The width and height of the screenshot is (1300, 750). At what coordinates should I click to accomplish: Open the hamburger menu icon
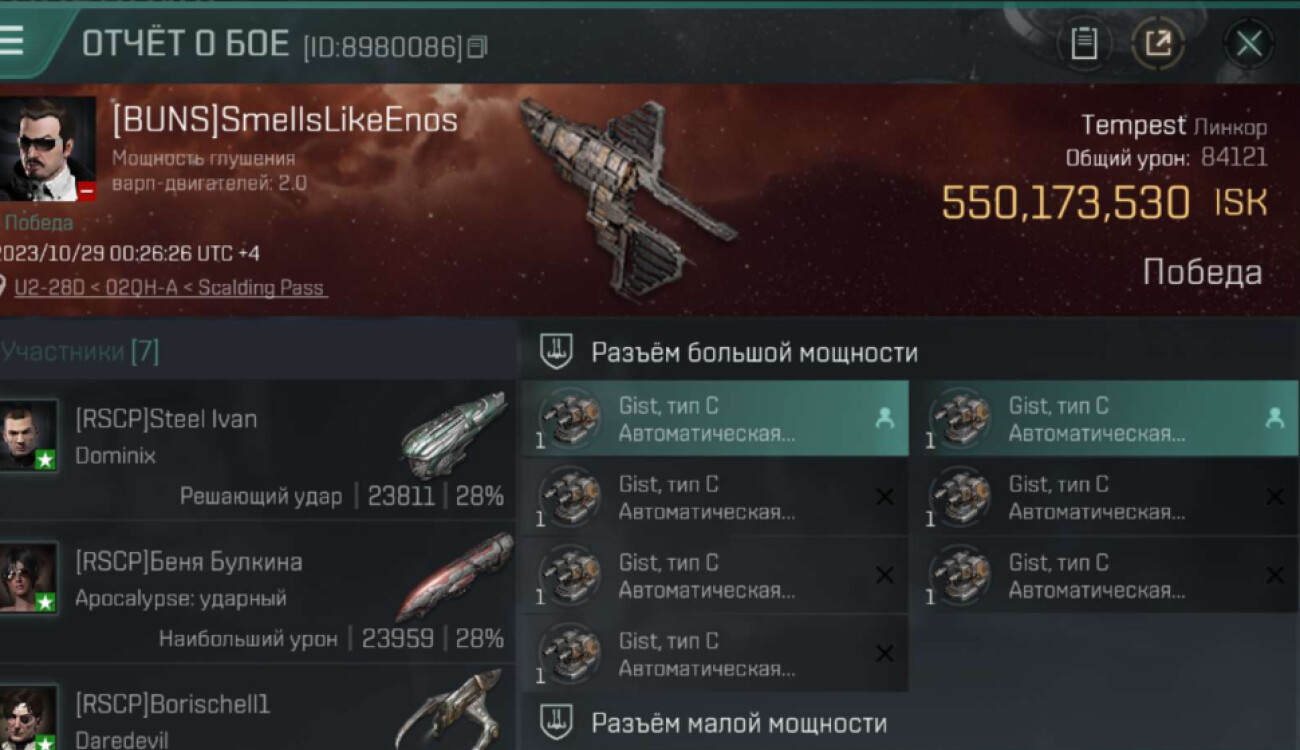[12, 41]
